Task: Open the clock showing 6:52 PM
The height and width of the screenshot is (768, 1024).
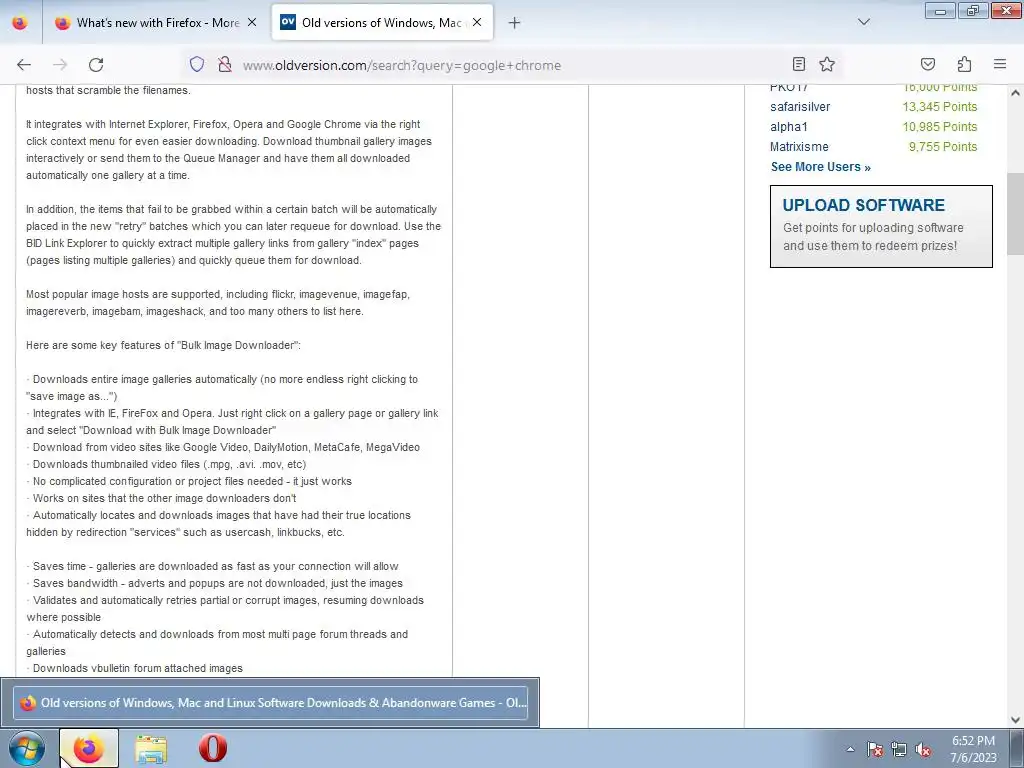Action: pyautogui.click(x=973, y=749)
